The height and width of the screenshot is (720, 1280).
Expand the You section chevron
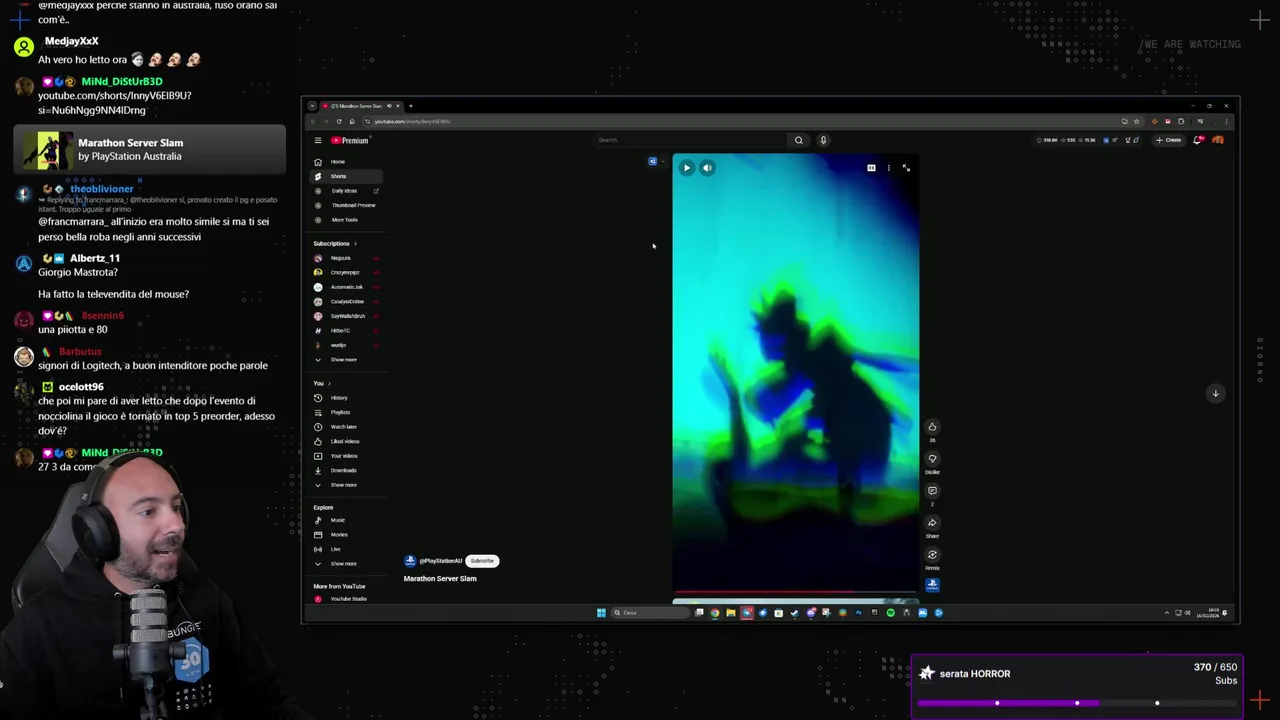click(x=329, y=383)
